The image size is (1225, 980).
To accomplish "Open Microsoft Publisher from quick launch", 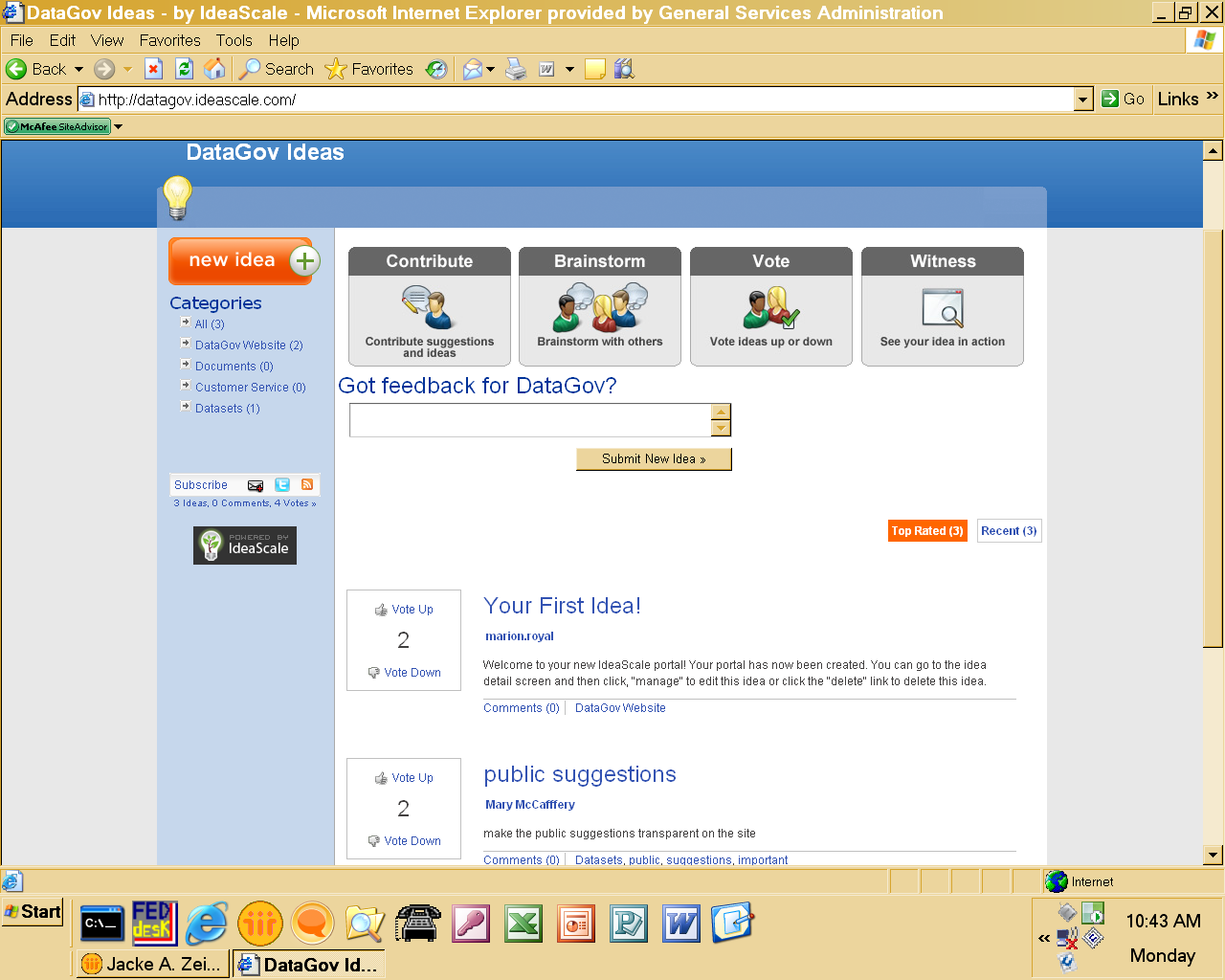I will (629, 924).
